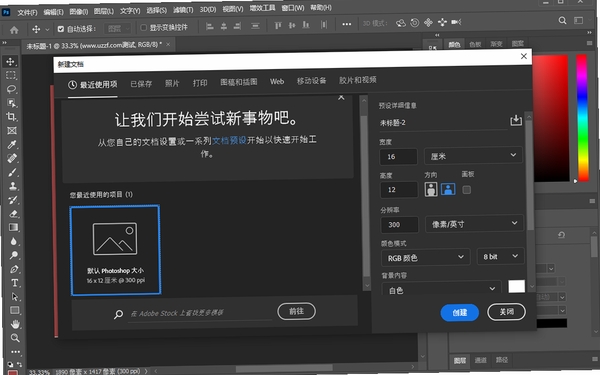The image size is (600, 375).
Task: Select the 默认 Photoshop 大小 preset thumbnail
Action: click(115, 250)
